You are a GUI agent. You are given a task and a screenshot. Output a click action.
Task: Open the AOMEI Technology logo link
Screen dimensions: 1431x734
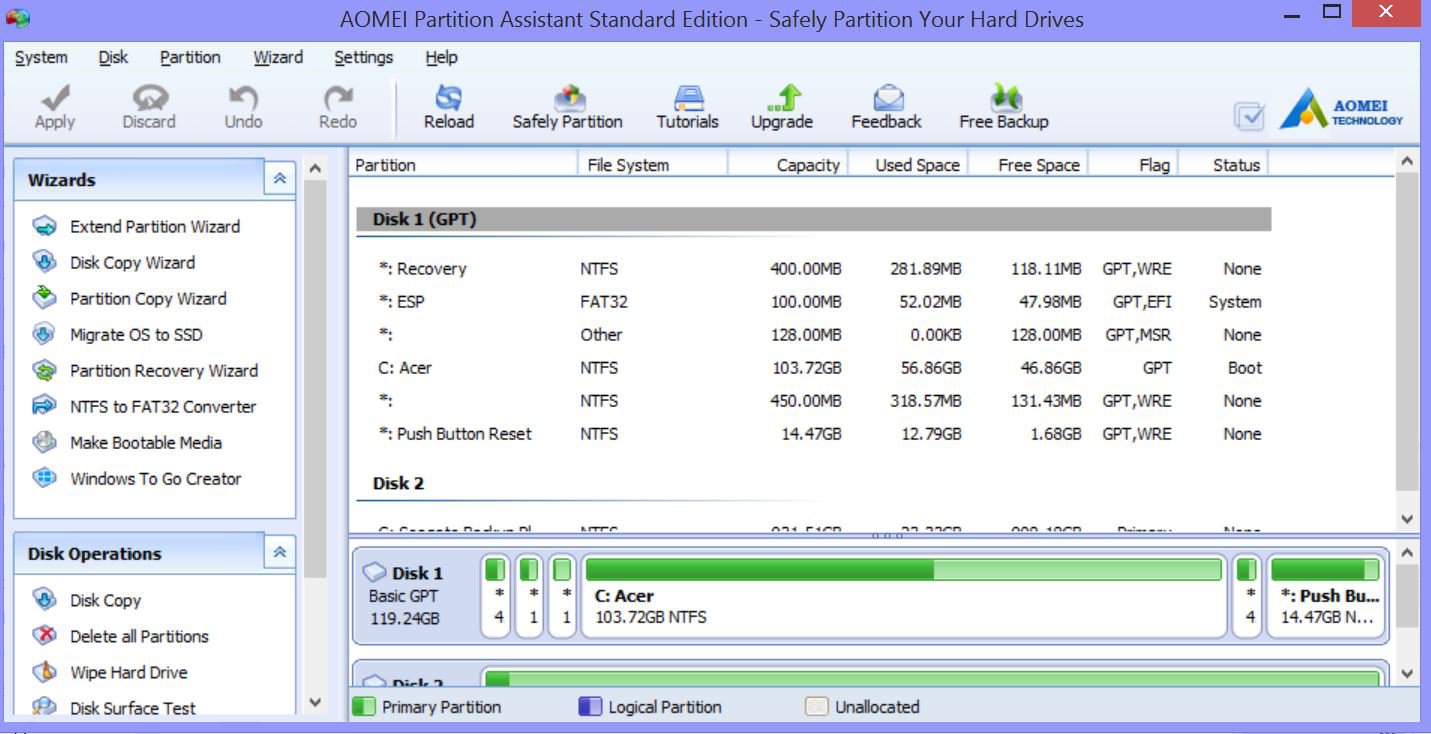point(1343,110)
